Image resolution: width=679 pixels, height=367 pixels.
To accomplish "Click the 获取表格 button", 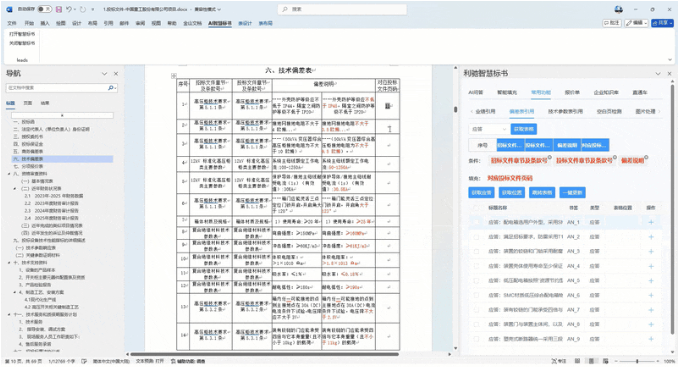I will (x=524, y=129).
